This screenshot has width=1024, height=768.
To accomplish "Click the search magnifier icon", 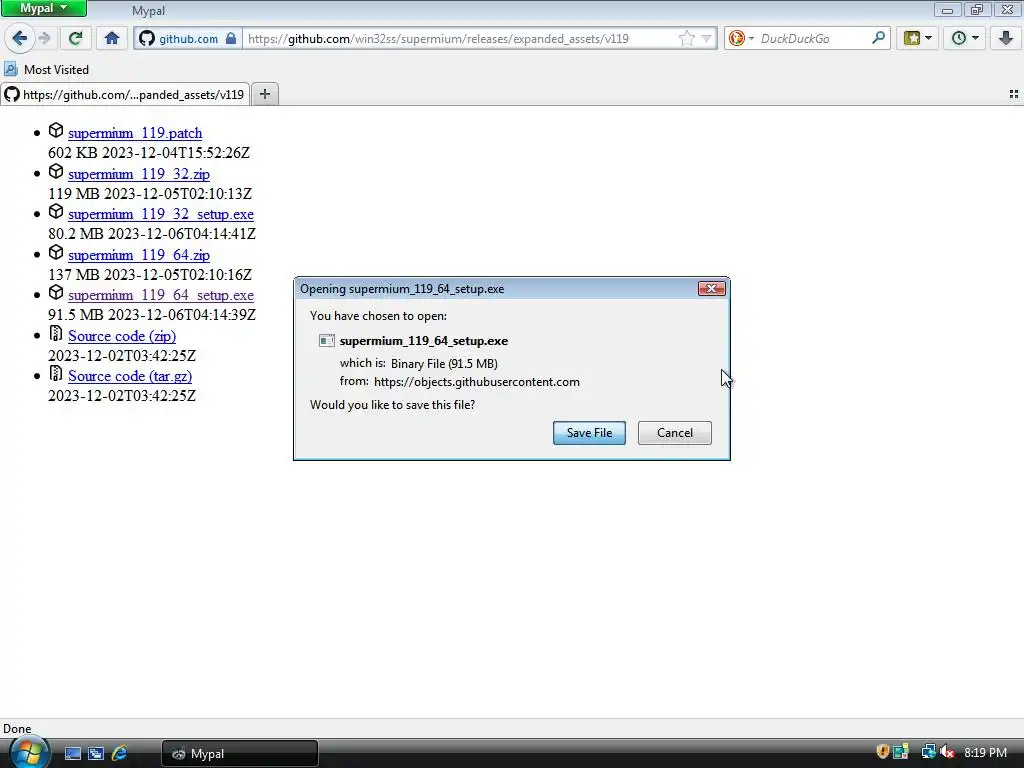I will 878,38.
